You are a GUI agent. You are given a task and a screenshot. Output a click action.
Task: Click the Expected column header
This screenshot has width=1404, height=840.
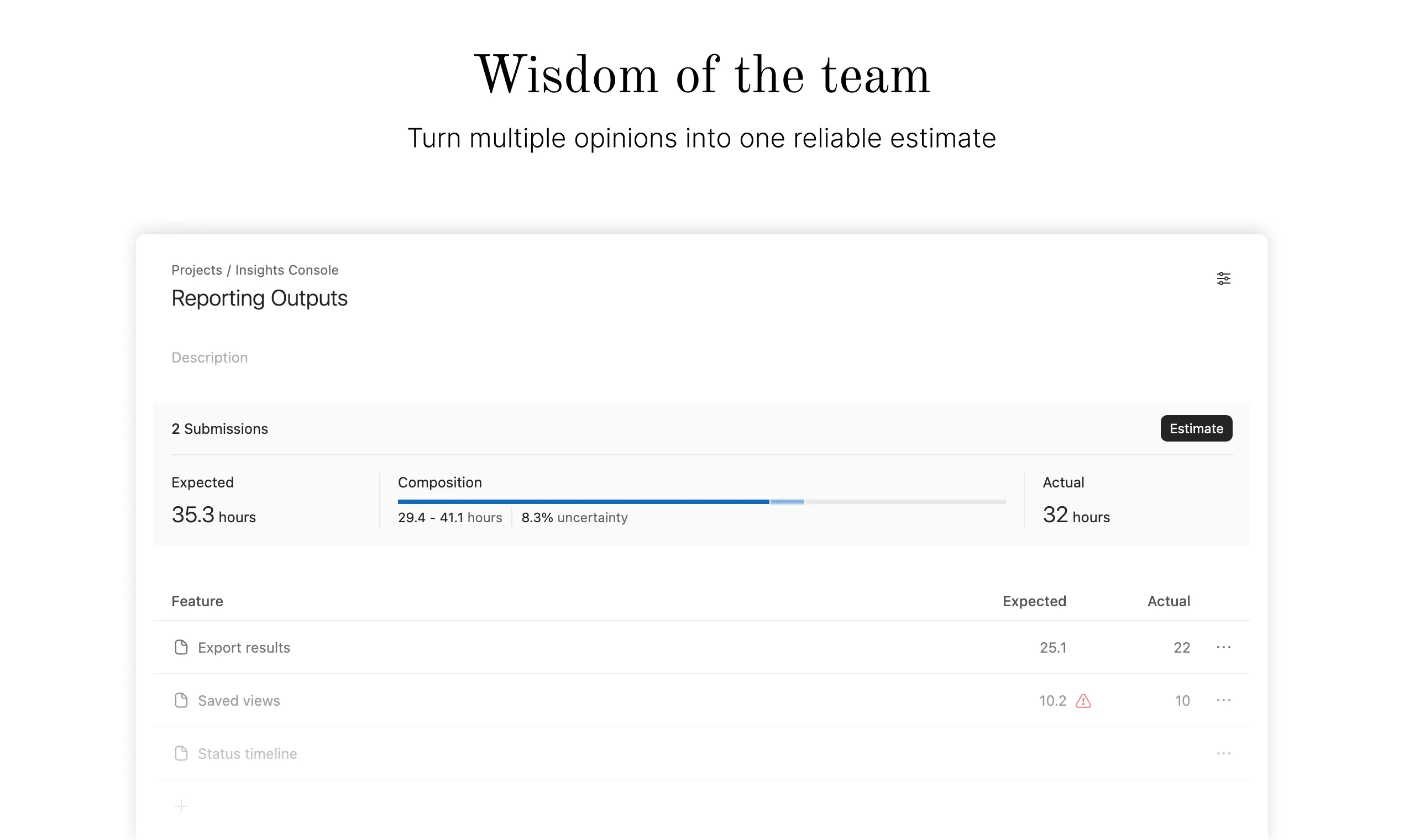[1034, 601]
